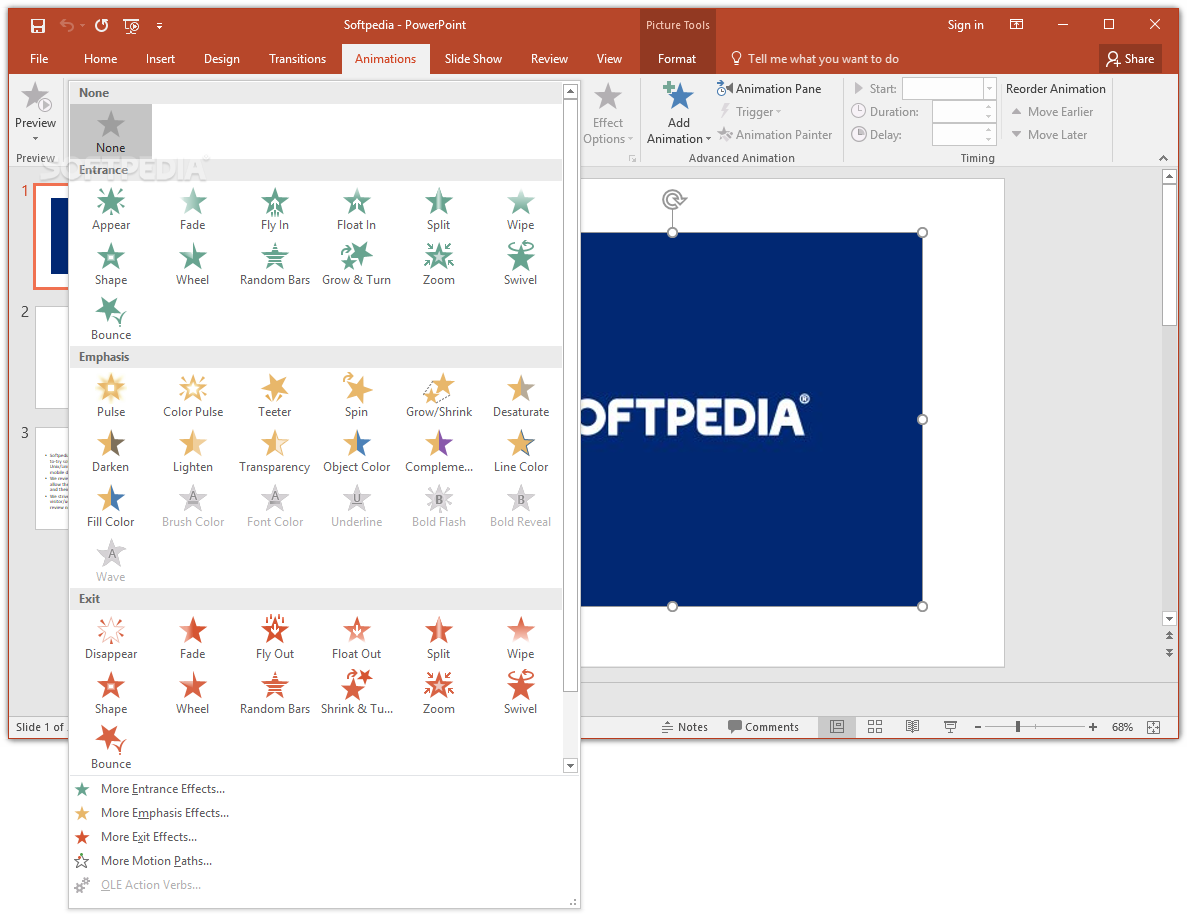
Task: Pick the Grow & Turn animation
Action: [x=357, y=264]
